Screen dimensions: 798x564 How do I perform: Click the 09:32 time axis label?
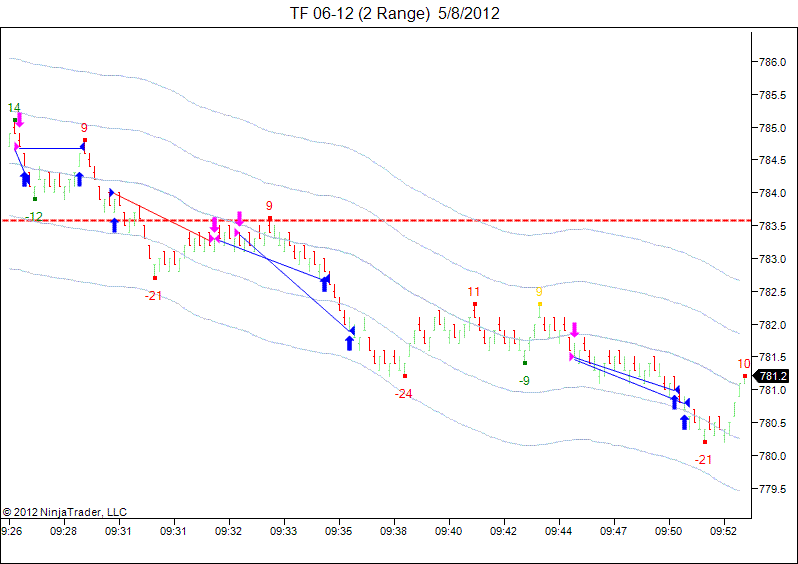(x=229, y=531)
